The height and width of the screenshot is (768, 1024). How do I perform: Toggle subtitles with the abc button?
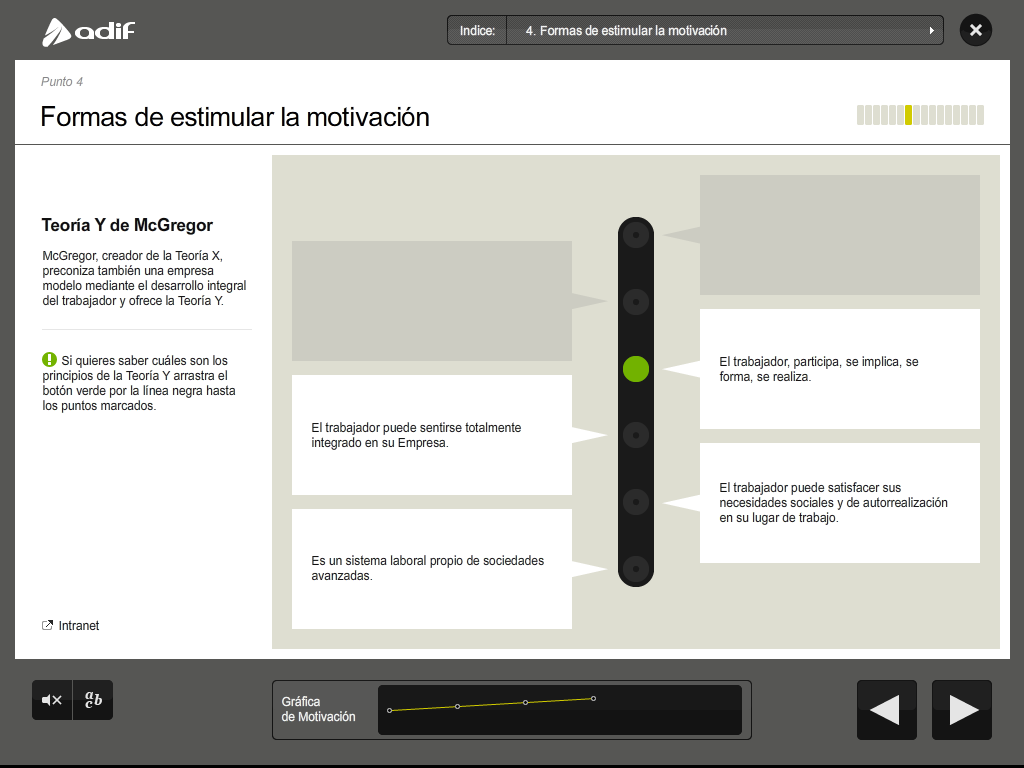pos(93,700)
